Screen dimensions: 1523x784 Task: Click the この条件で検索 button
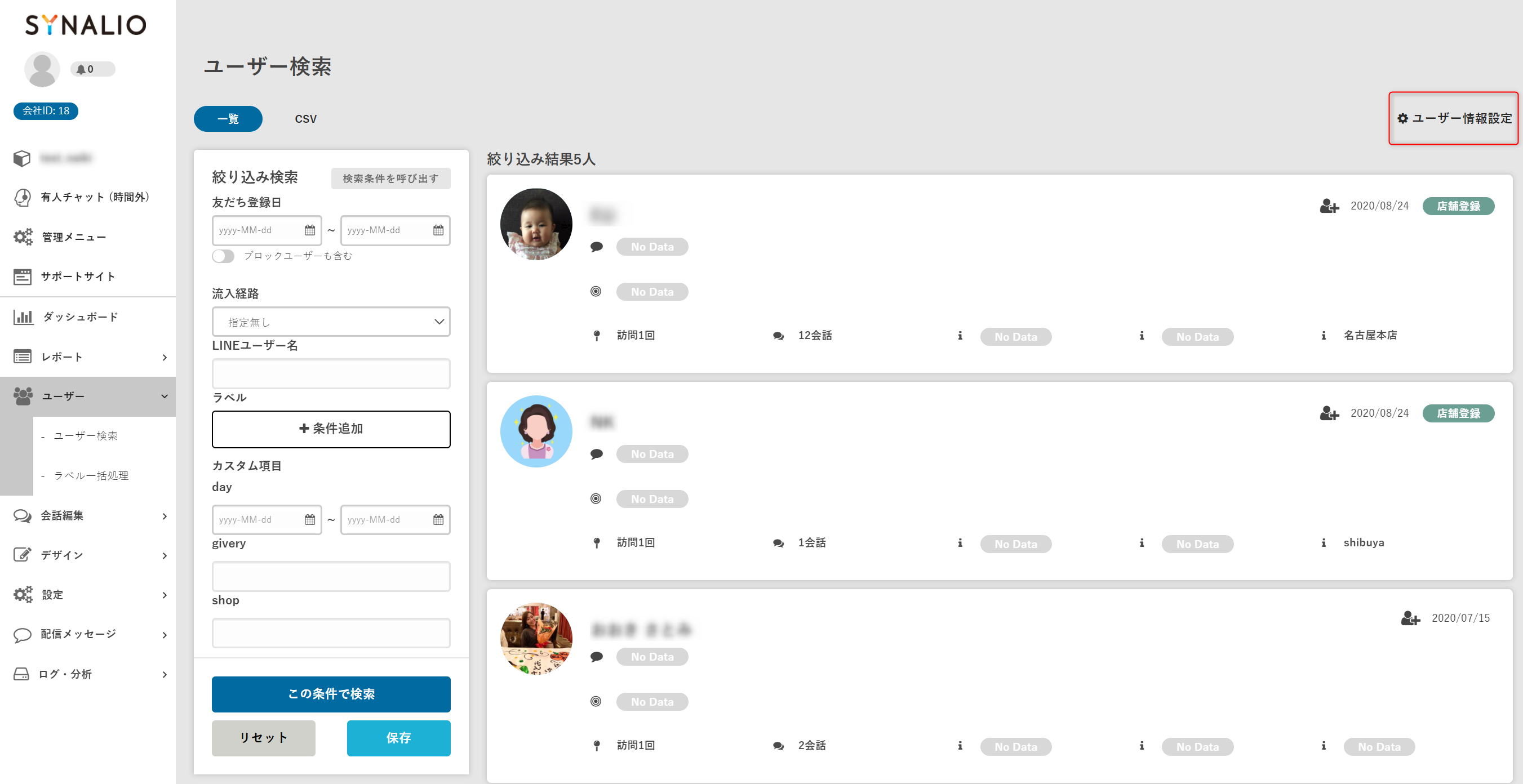pyautogui.click(x=331, y=694)
